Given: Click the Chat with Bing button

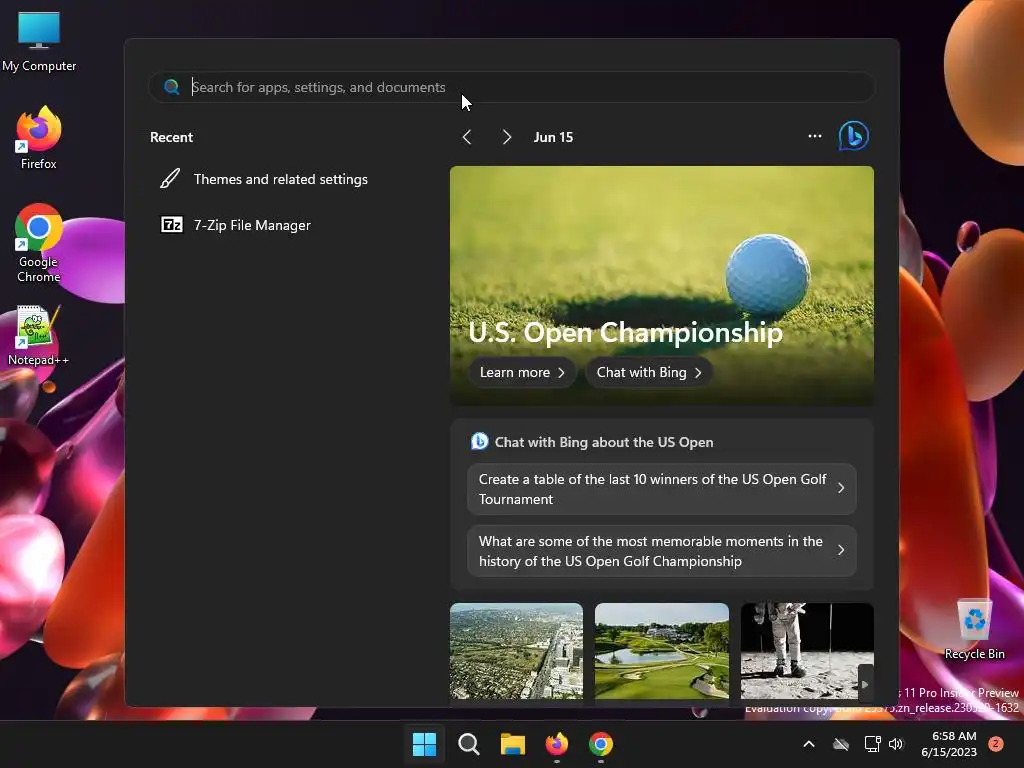Looking at the screenshot, I should (649, 372).
